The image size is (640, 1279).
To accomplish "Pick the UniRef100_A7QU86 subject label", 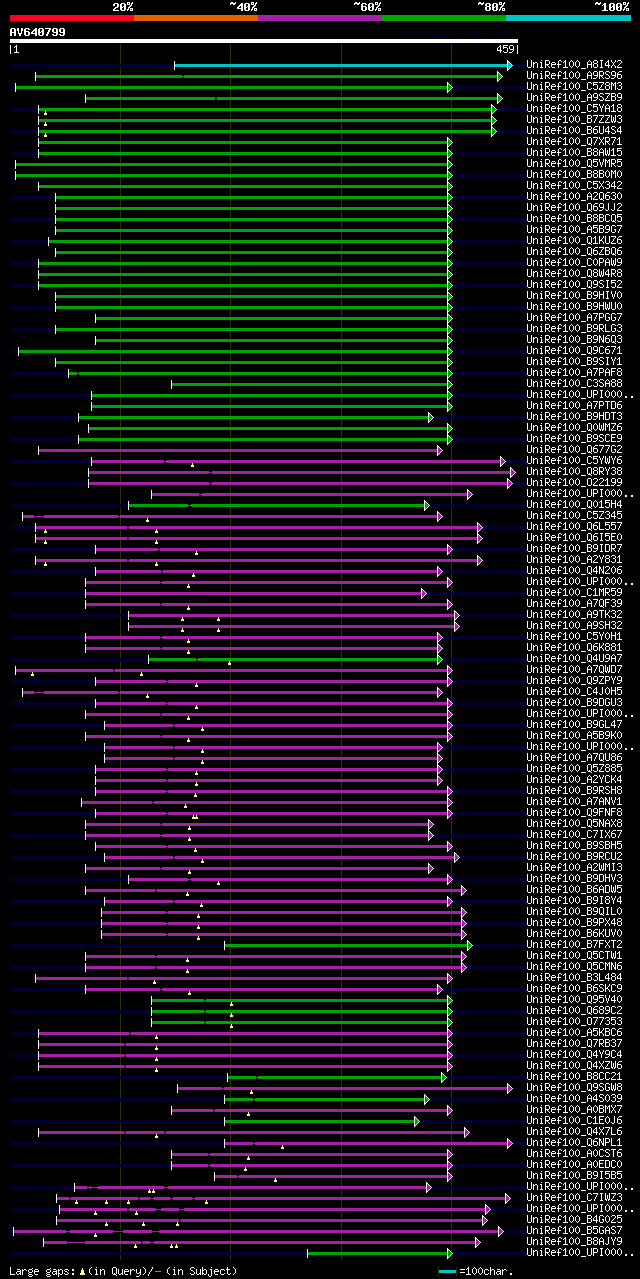I will click(574, 758).
